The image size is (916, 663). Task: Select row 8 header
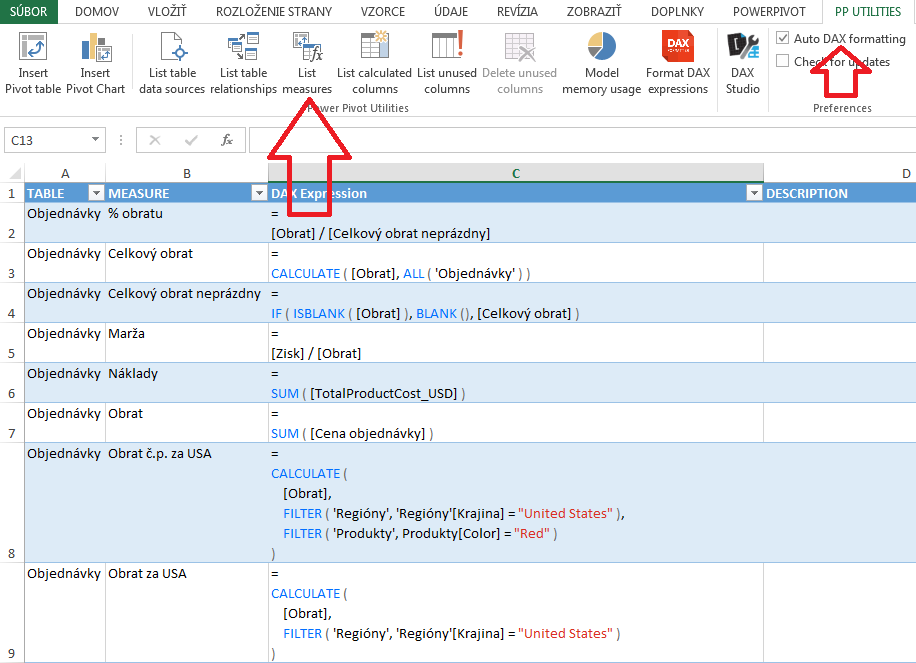[12, 502]
